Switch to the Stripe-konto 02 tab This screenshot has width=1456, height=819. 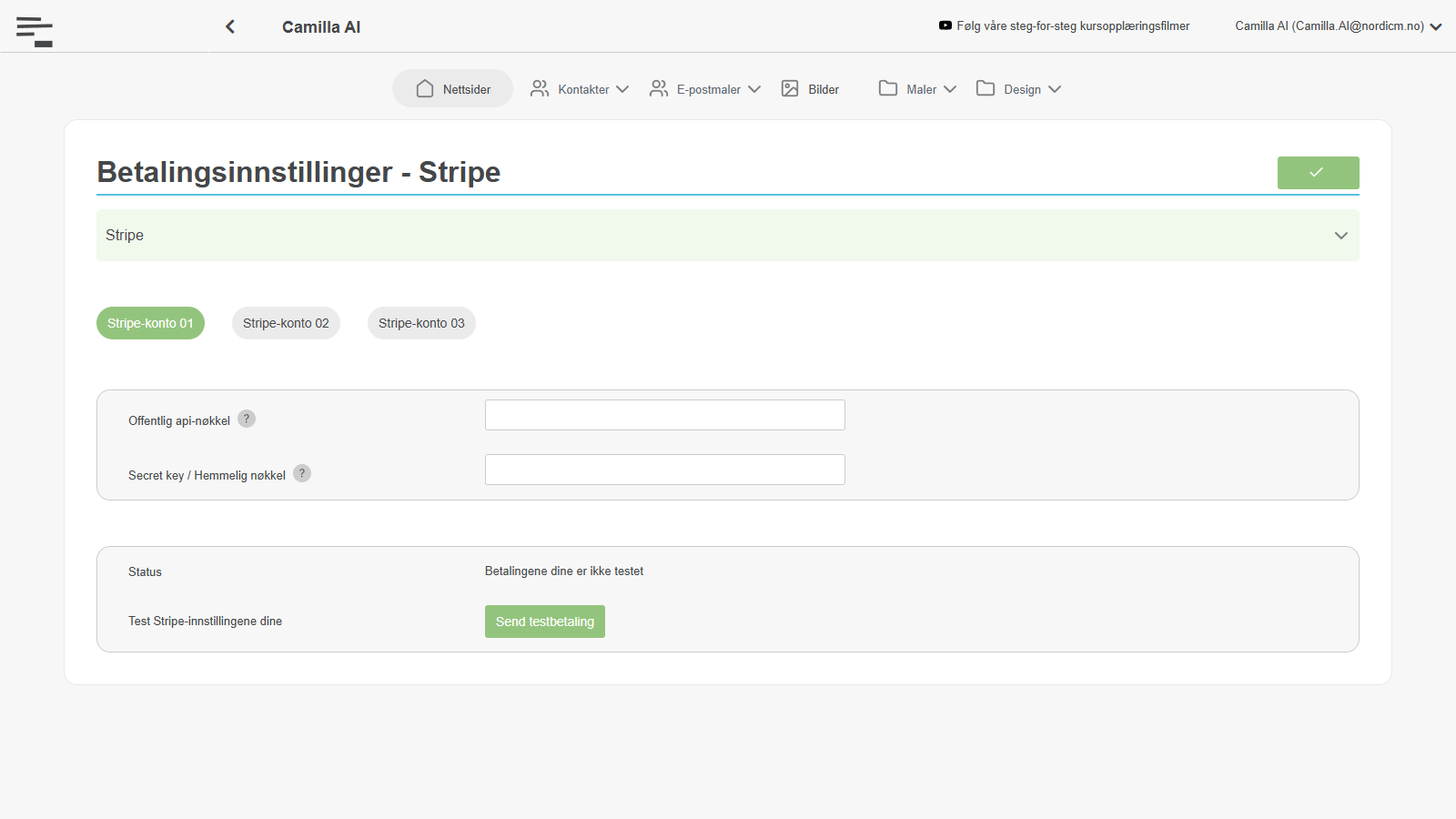[286, 323]
